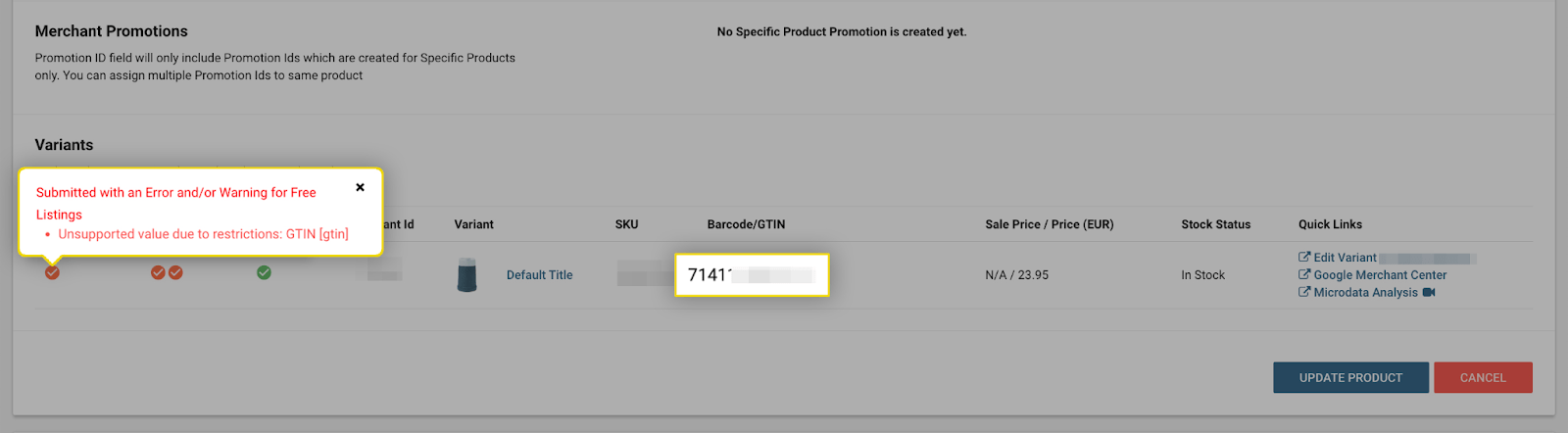Image resolution: width=1568 pixels, height=433 pixels.
Task: Open the Edit Variant quick link
Action: click(1345, 258)
